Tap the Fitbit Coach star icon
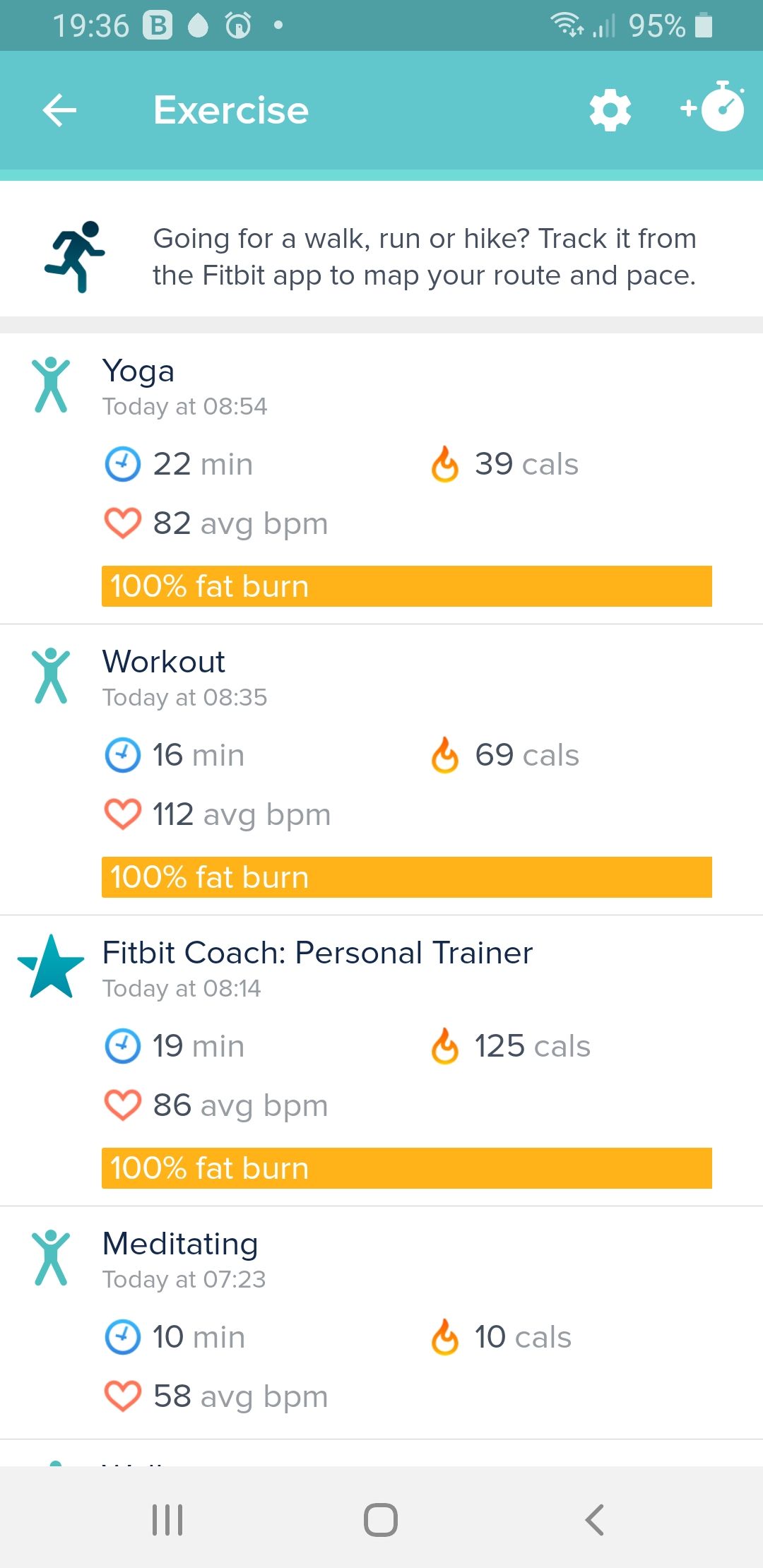Screen dimensions: 763x1568 pos(51,966)
